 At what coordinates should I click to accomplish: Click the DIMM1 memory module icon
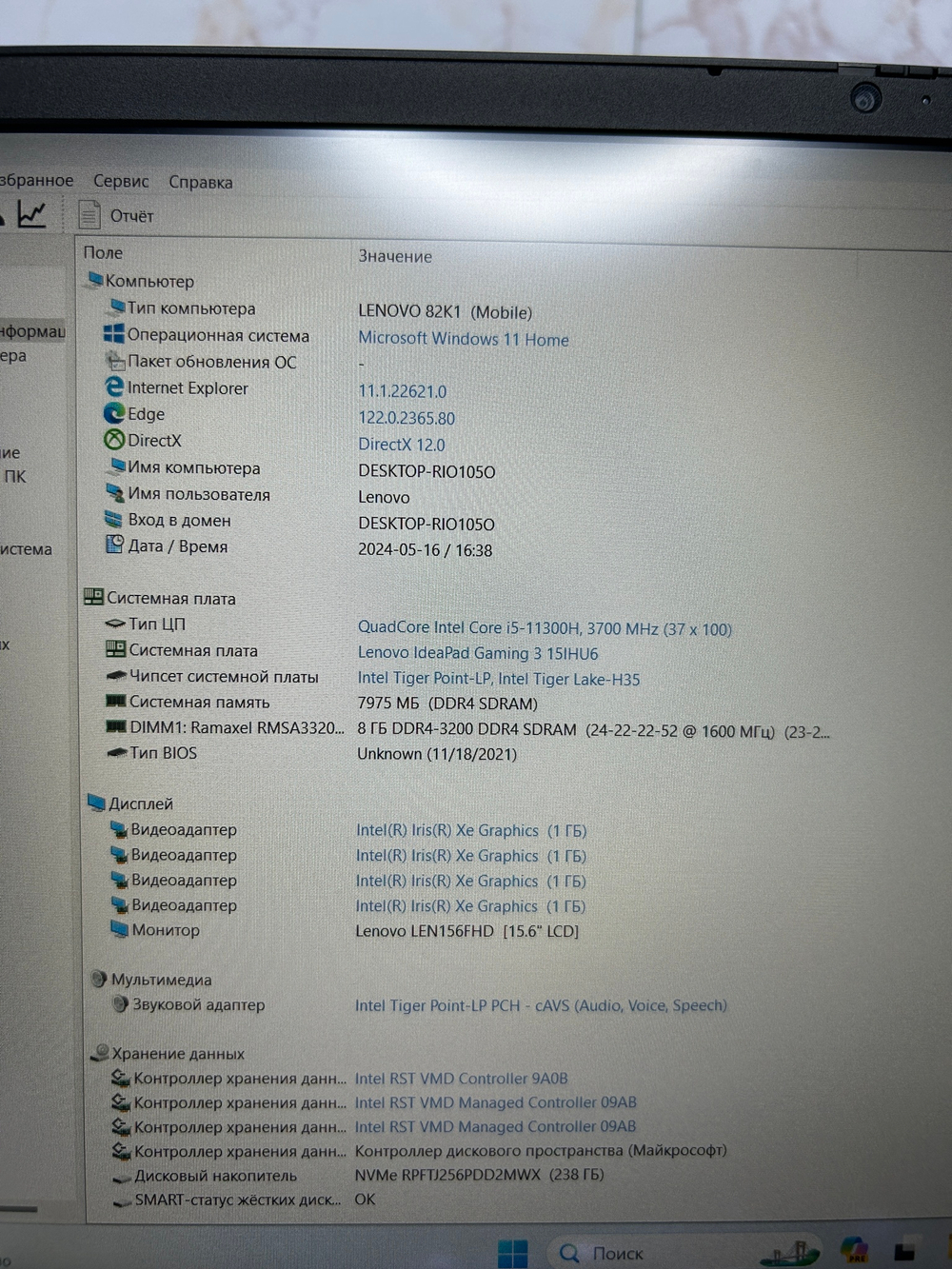(116, 726)
